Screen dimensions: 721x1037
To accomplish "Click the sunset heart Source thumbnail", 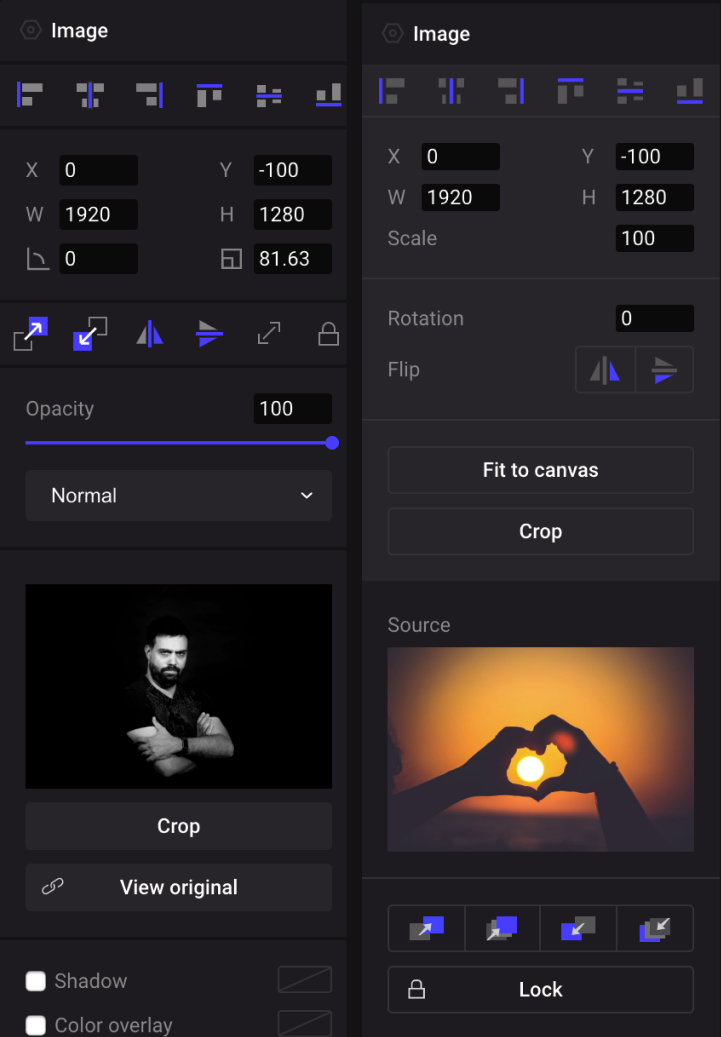I will click(x=540, y=749).
